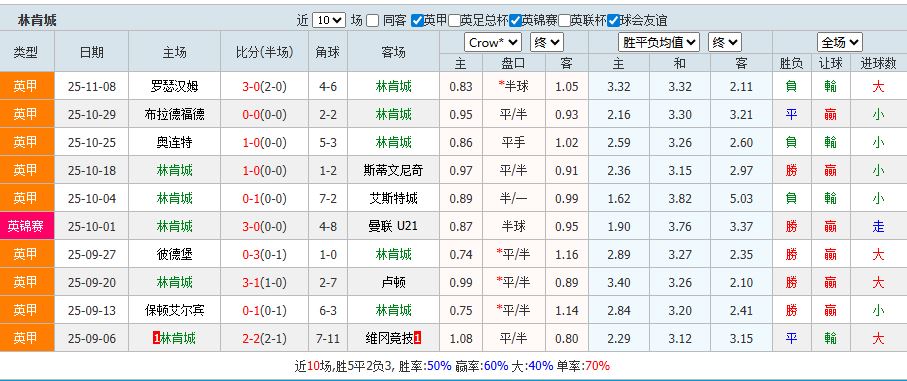Click the odds value 3.82
The image size is (907, 381).
coord(680,198)
